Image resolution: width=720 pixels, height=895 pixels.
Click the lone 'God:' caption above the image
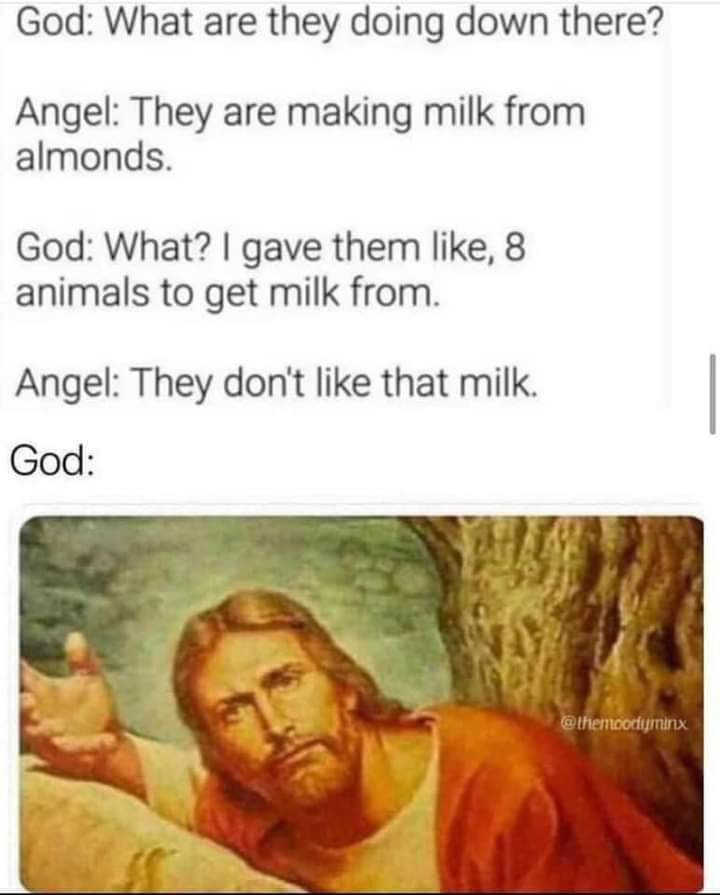coord(51,461)
